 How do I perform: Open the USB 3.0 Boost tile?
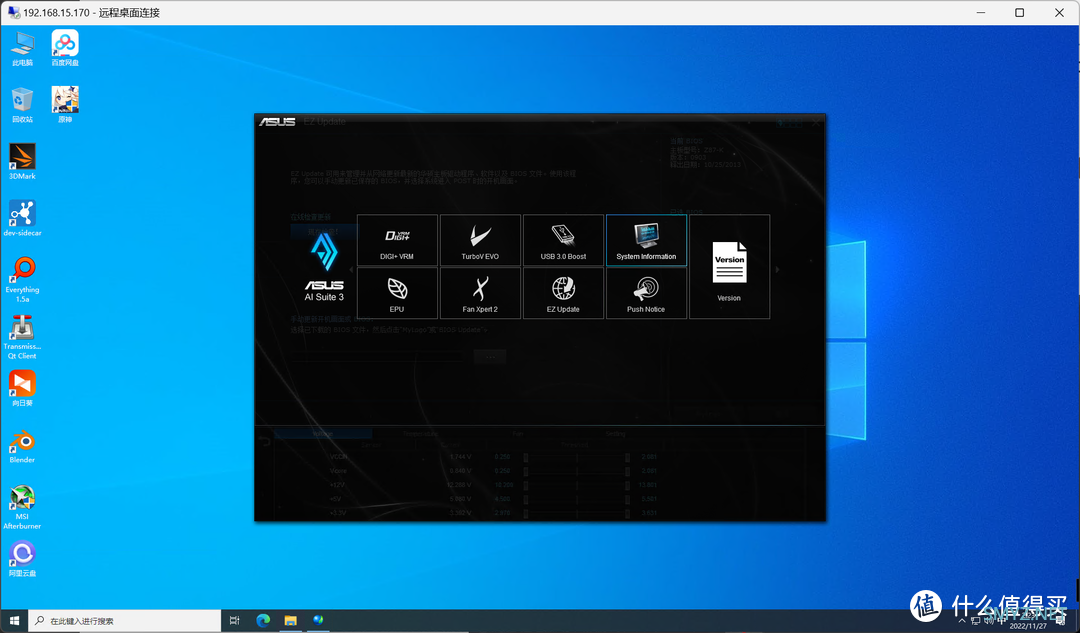563,240
